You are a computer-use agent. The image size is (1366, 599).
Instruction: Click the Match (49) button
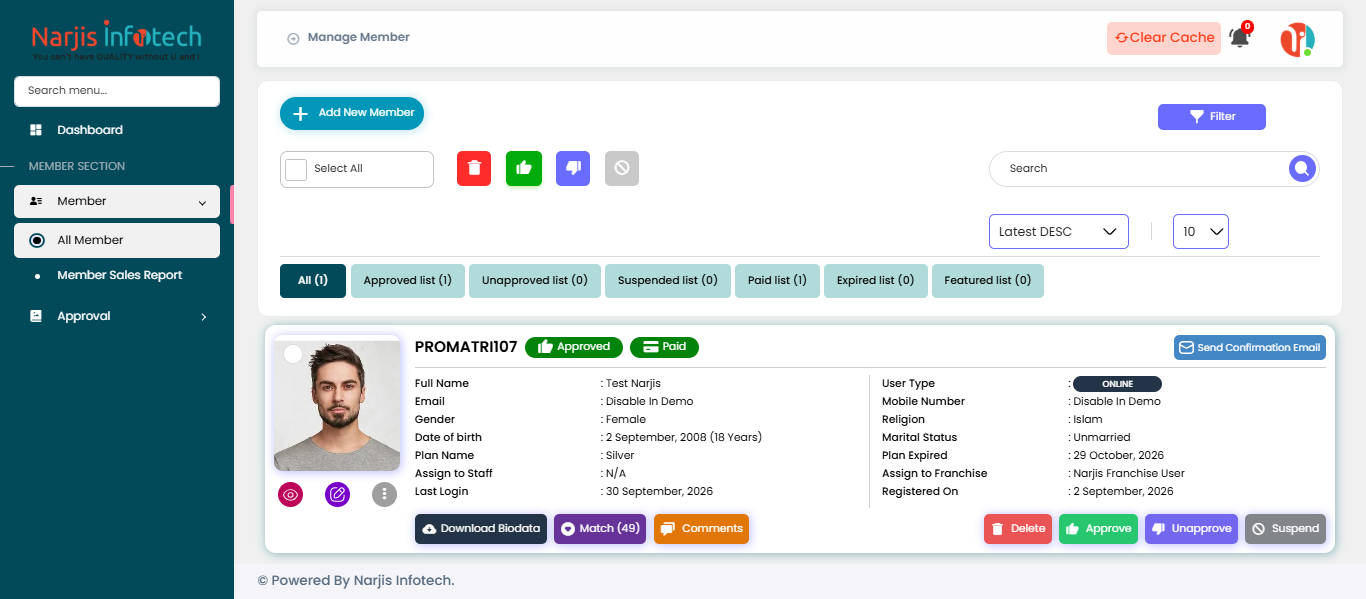(x=600, y=529)
